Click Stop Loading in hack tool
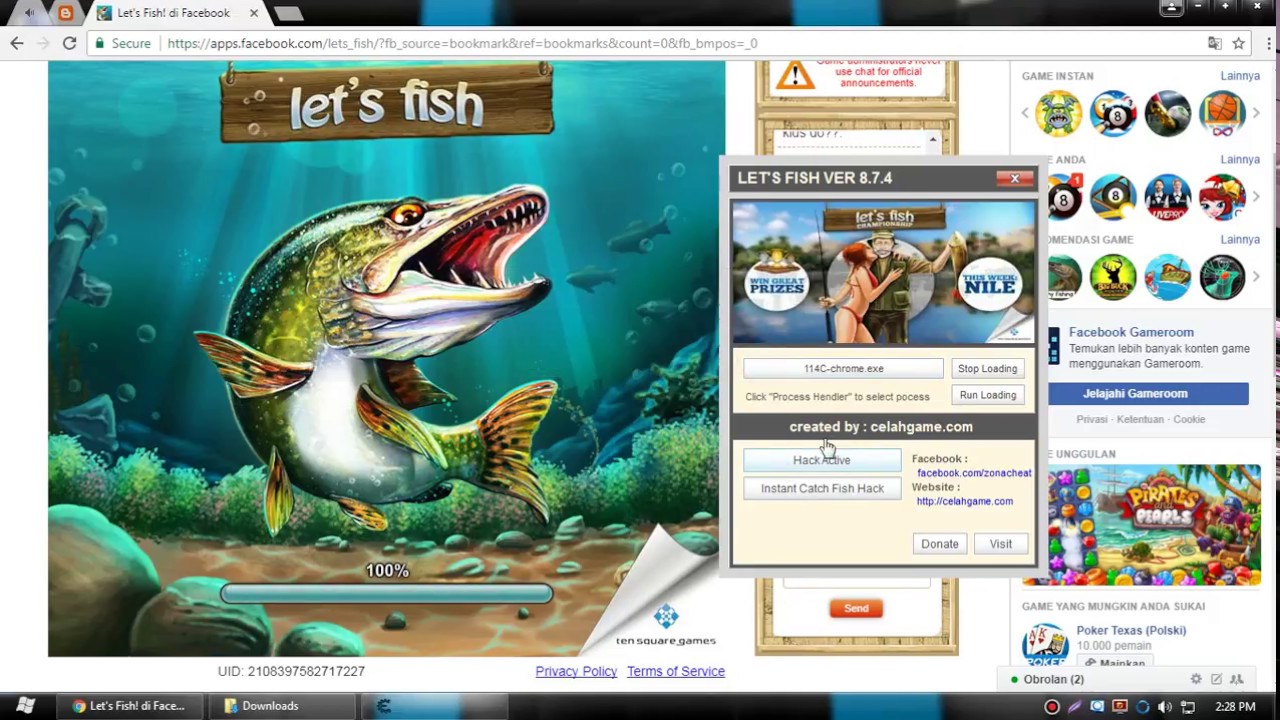Viewport: 1280px width, 720px height. point(987,368)
